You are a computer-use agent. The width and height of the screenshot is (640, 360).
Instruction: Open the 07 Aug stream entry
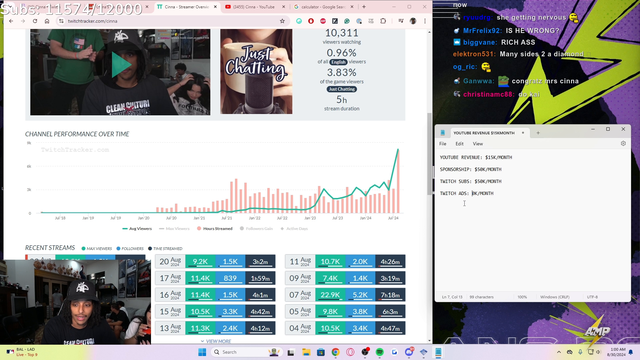[345, 295]
